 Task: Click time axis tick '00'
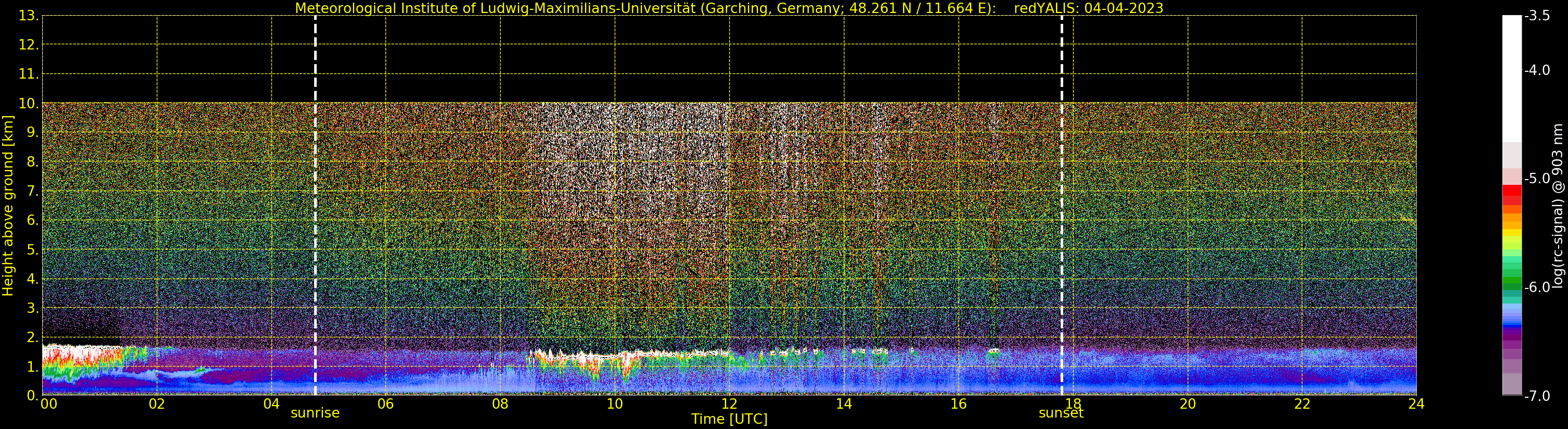point(48,404)
